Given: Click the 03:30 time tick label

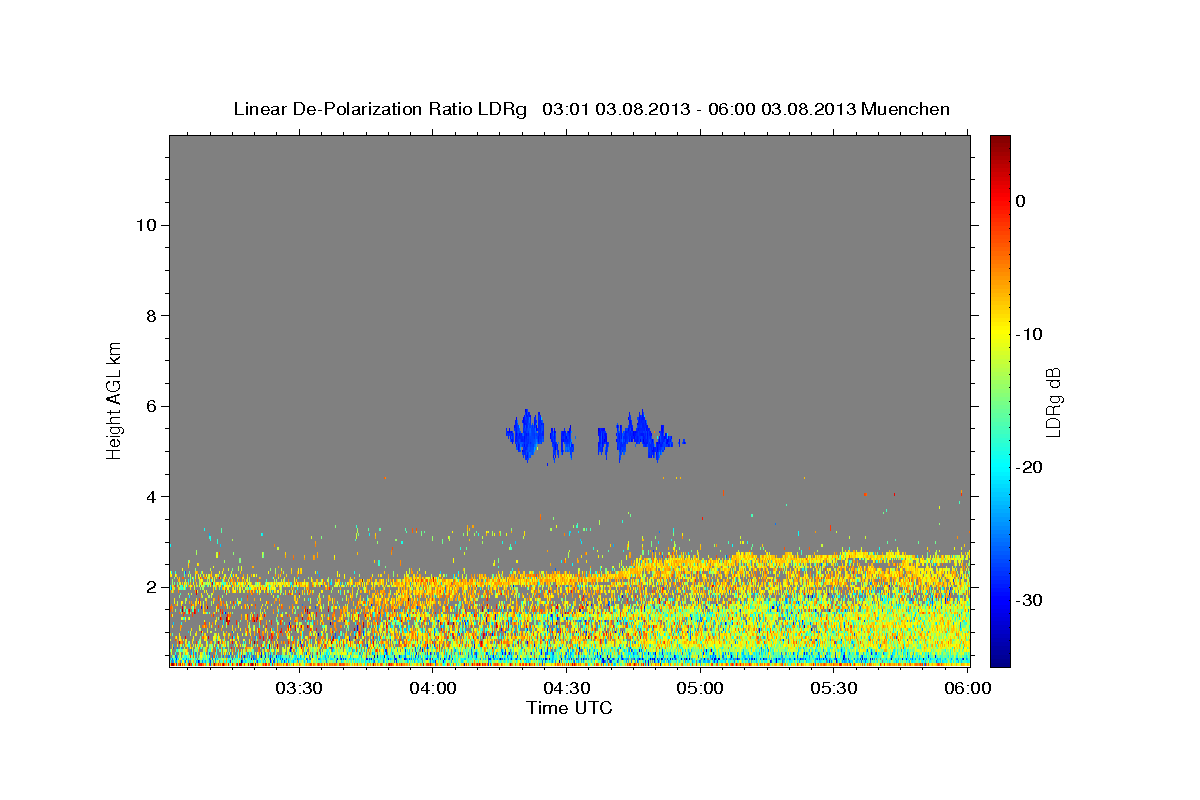Looking at the screenshot, I should 299,688.
